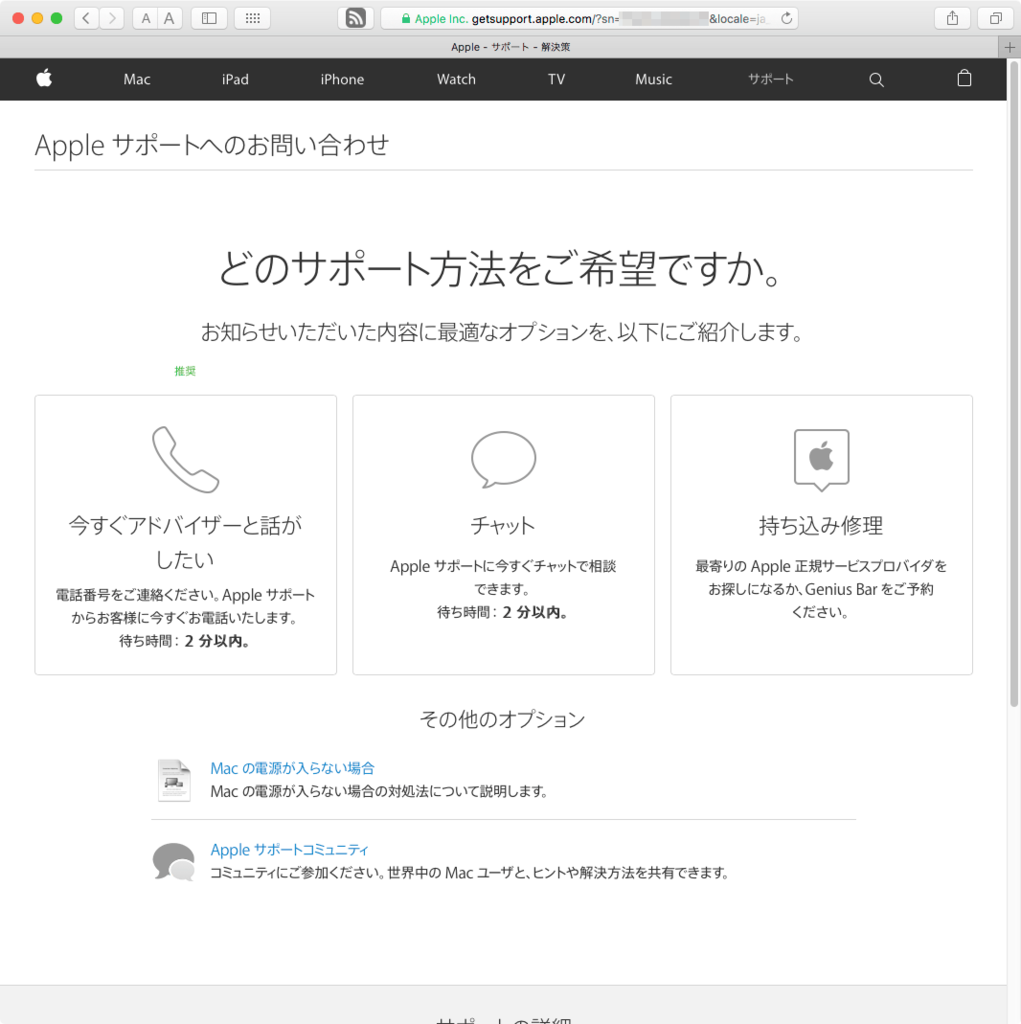
Task: Increase text size with larger A button
Action: 170,18
